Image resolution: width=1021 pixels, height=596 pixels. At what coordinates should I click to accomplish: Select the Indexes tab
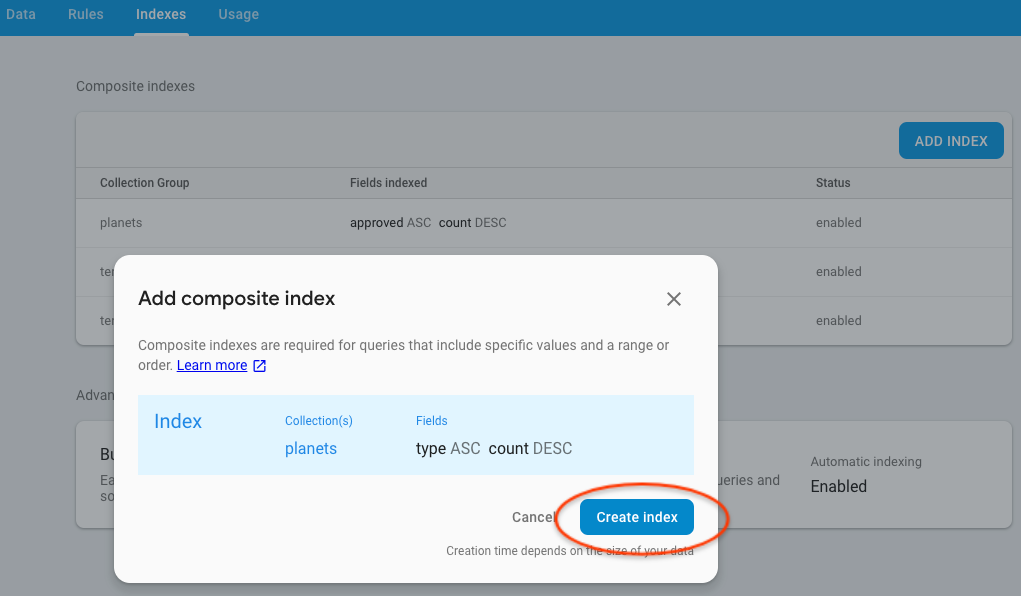(161, 15)
